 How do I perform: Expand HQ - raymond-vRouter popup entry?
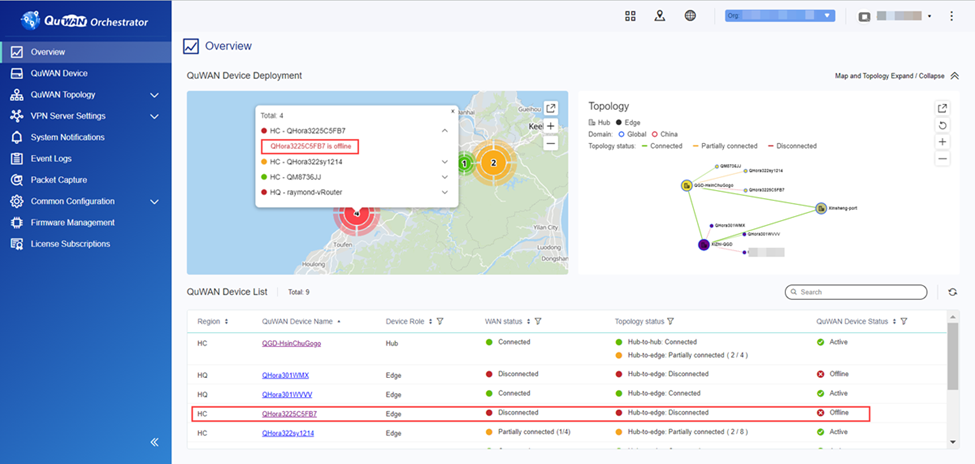pyautogui.click(x=445, y=192)
